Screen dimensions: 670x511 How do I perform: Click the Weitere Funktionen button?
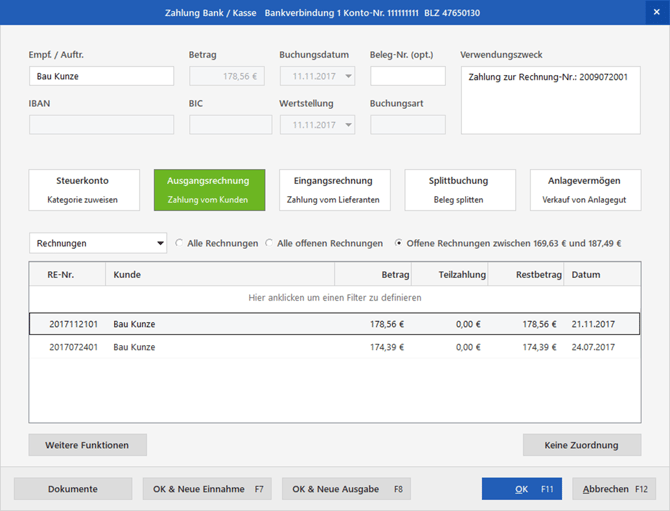[87, 445]
